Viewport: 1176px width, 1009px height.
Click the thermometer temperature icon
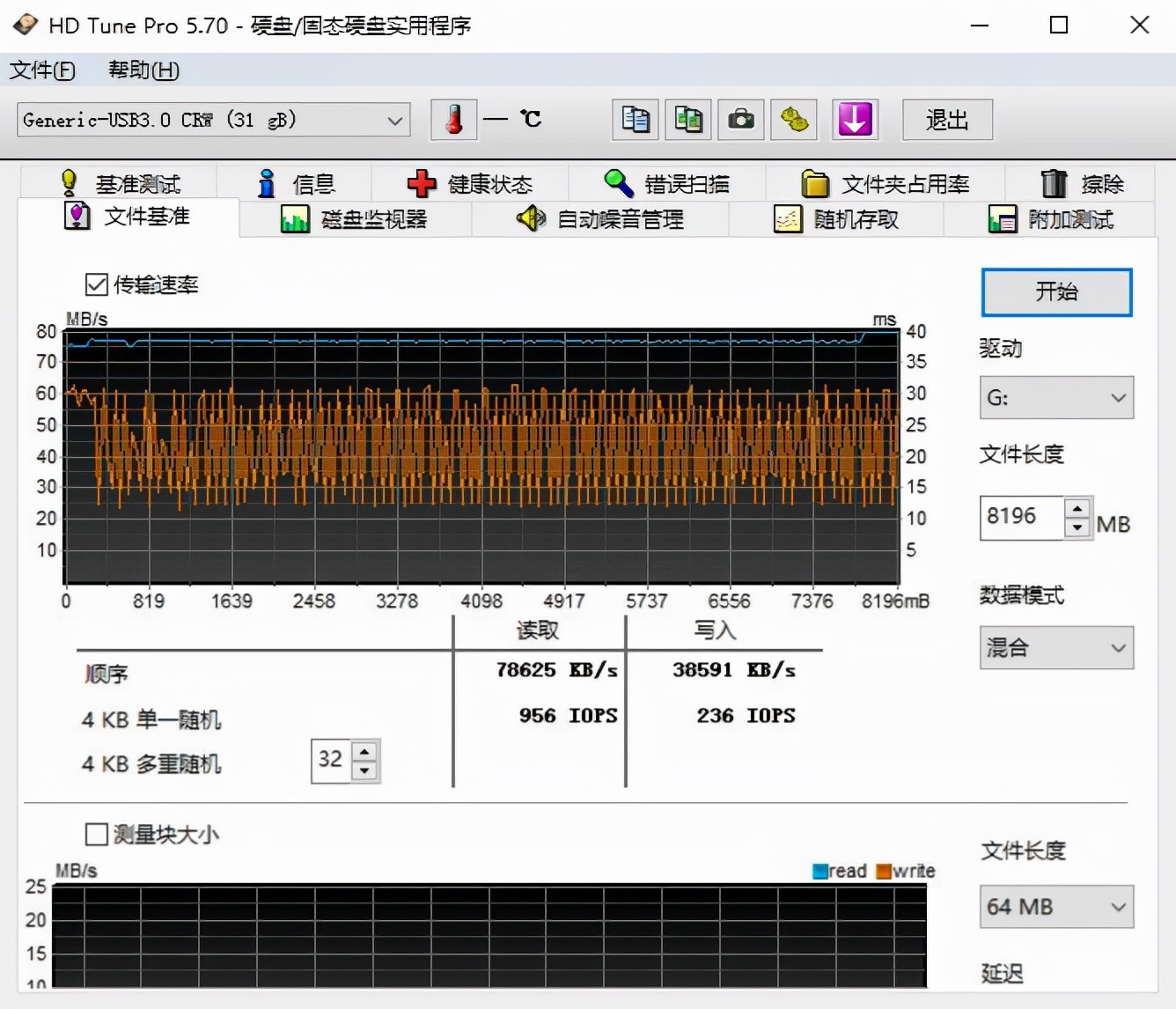coord(453,120)
